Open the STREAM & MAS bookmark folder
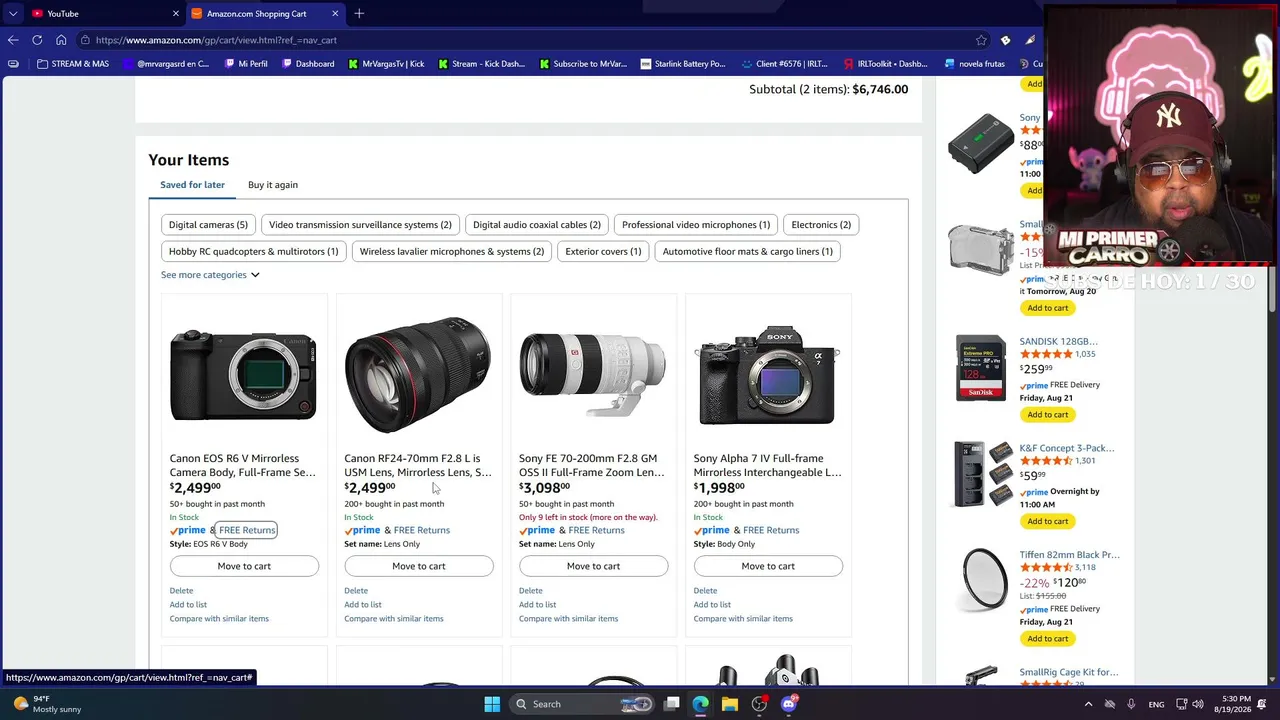The image size is (1280, 720). [x=72, y=64]
